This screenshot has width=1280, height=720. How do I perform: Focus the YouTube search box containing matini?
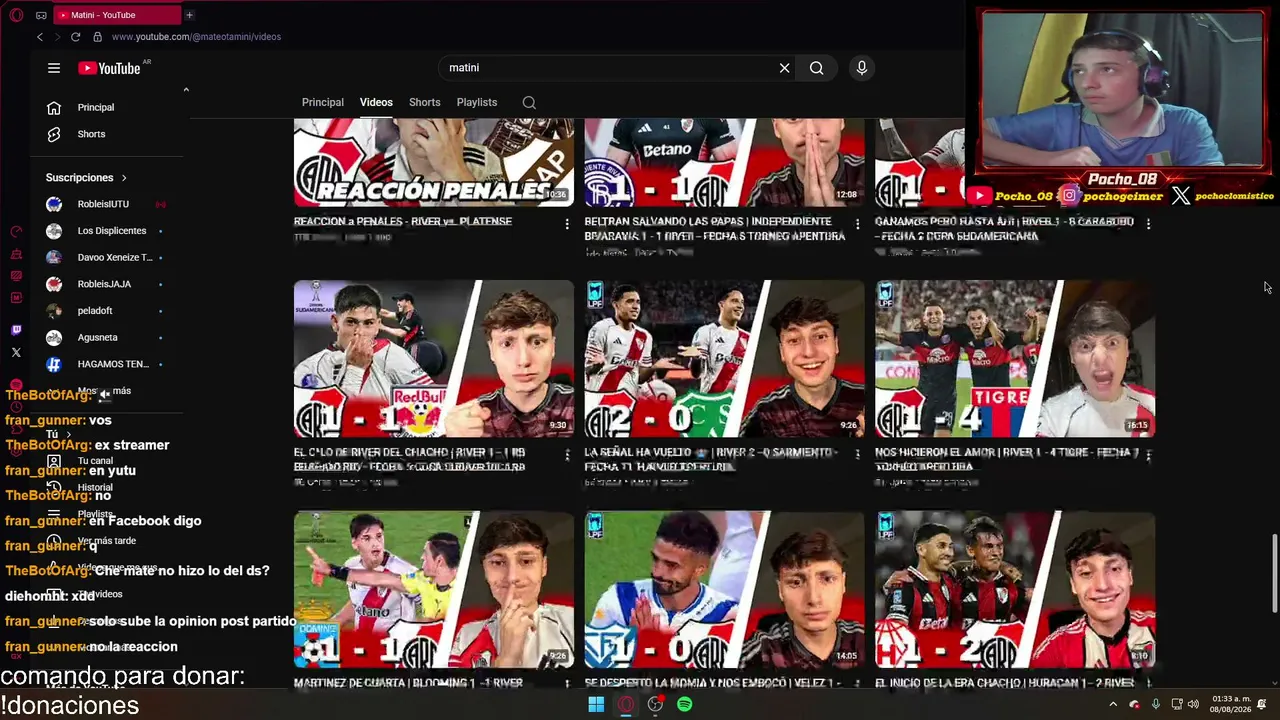click(x=610, y=68)
